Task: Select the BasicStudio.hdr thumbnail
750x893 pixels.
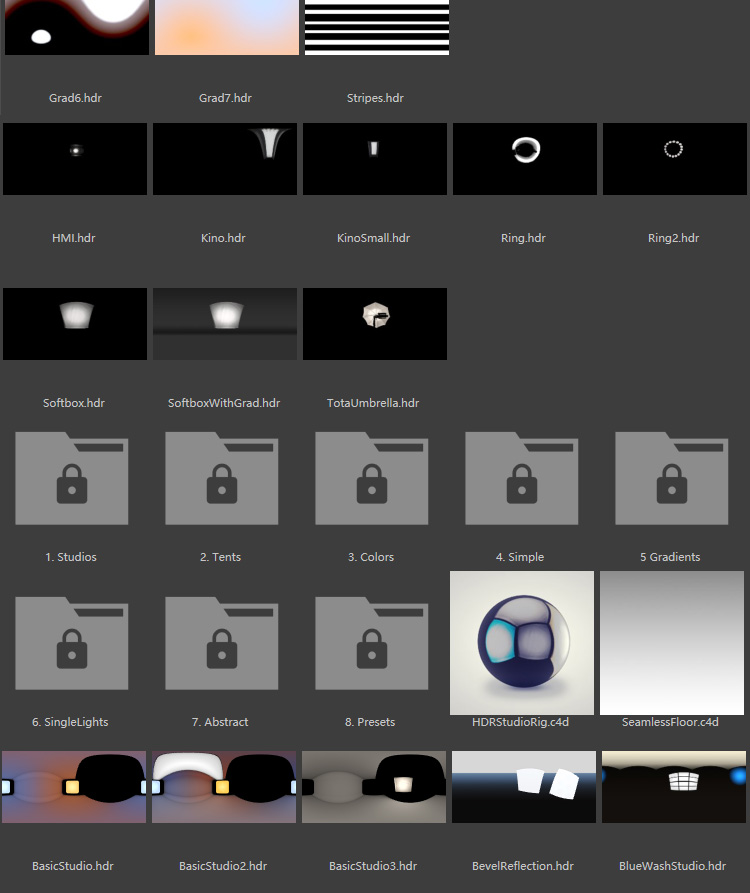Action: click(x=74, y=787)
